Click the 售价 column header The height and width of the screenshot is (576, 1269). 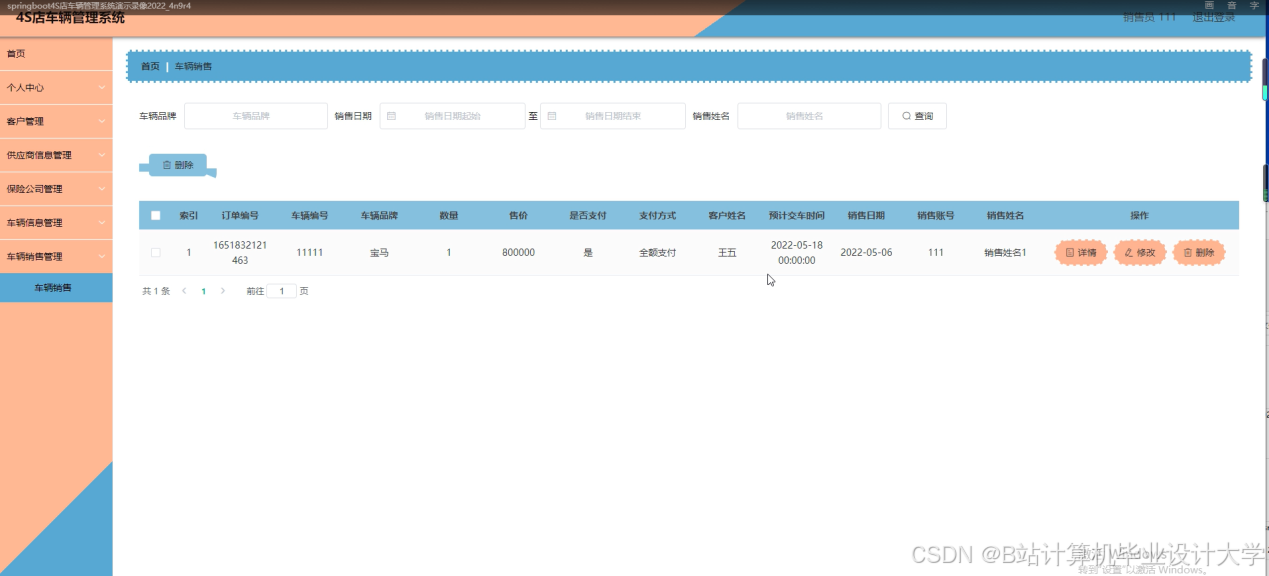tap(518, 215)
